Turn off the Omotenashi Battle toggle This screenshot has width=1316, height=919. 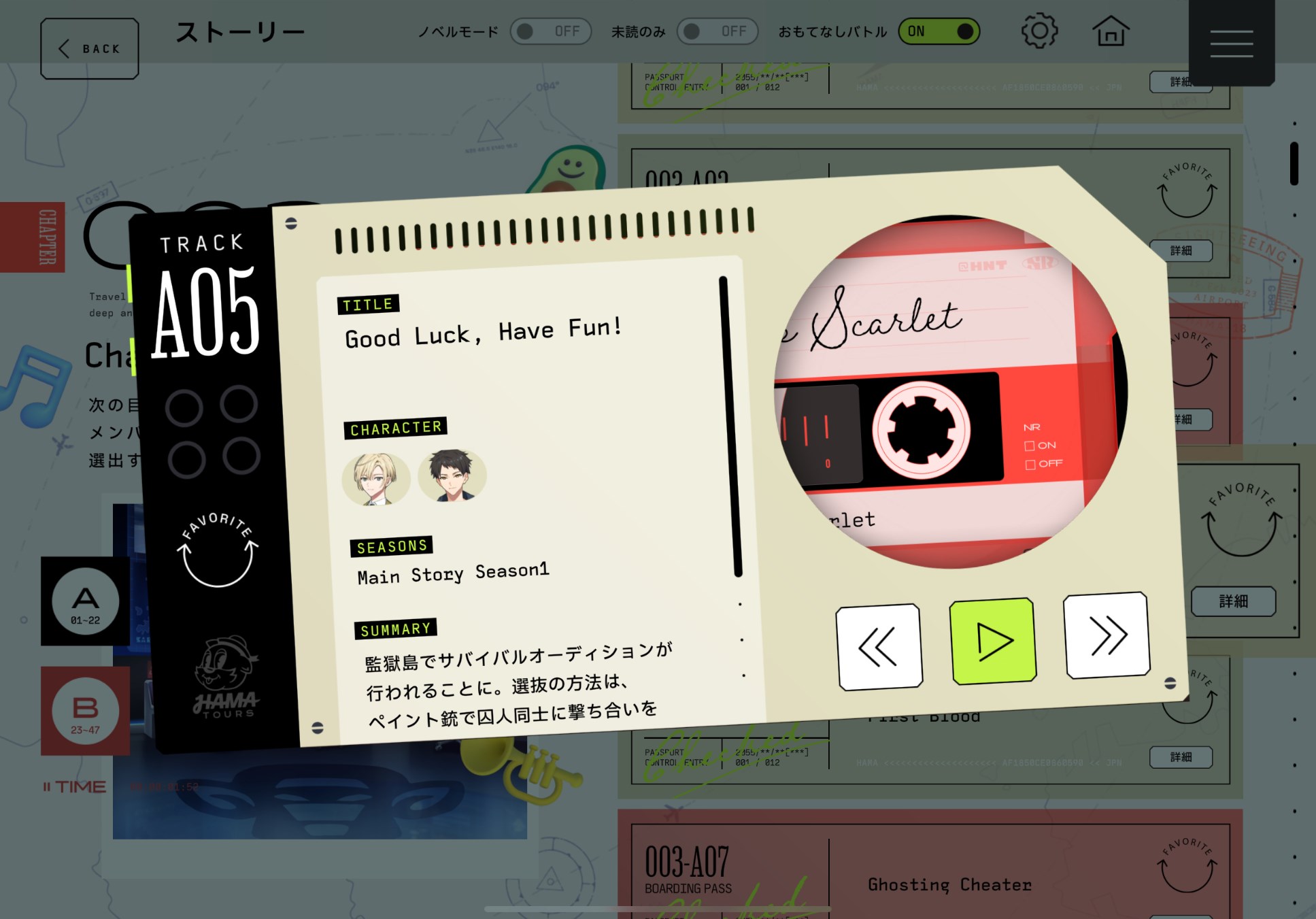(x=939, y=31)
